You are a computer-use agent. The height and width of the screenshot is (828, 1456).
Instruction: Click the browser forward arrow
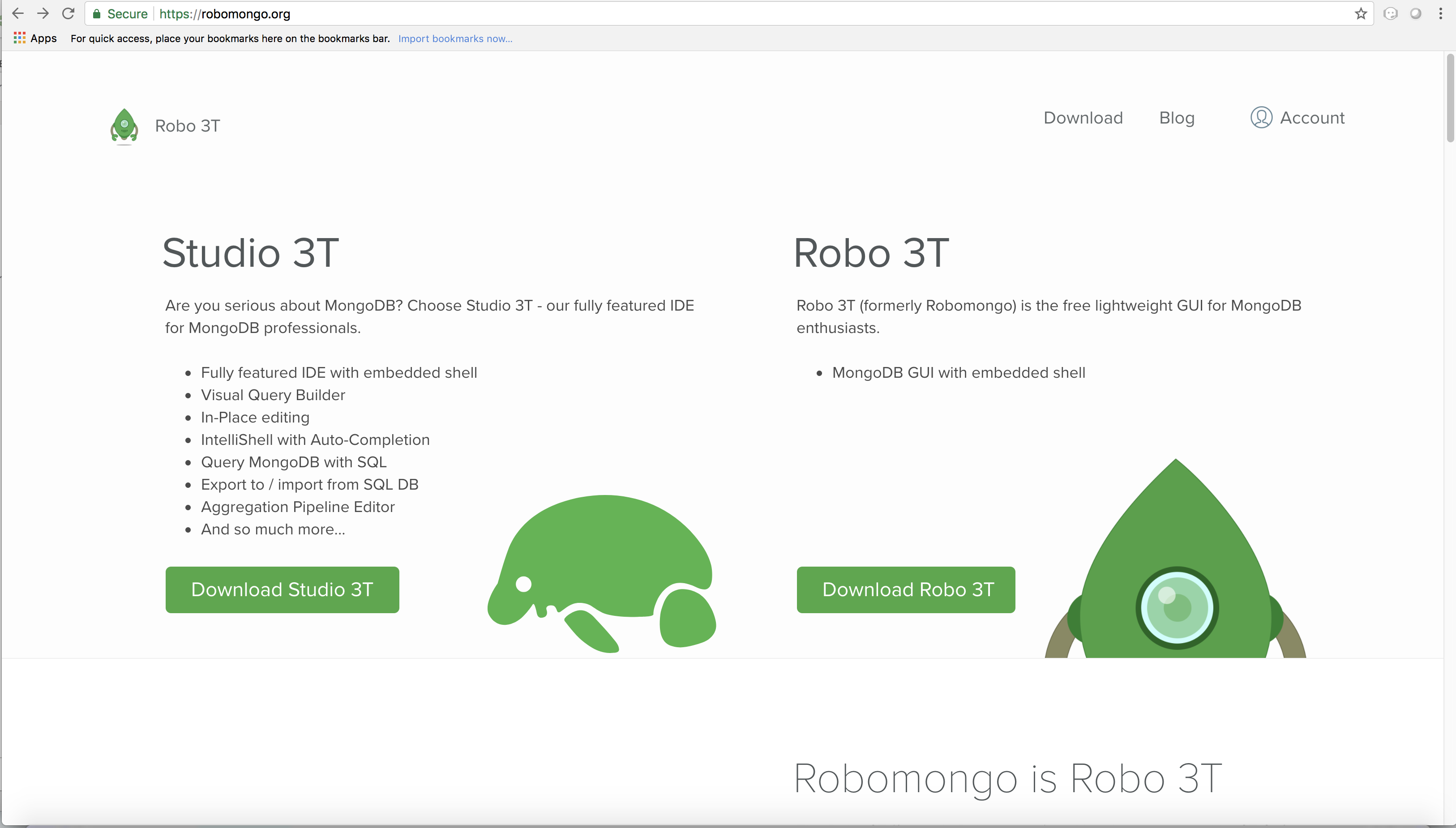[43, 13]
